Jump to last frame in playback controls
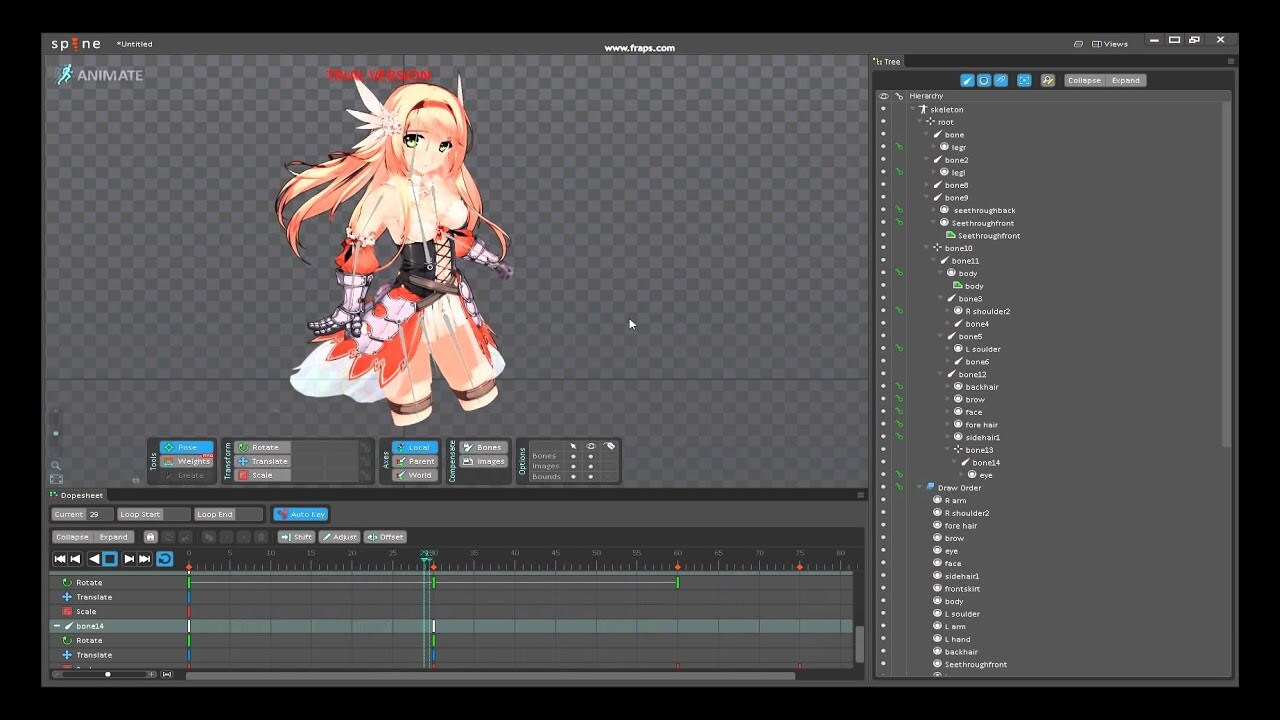 [x=145, y=559]
